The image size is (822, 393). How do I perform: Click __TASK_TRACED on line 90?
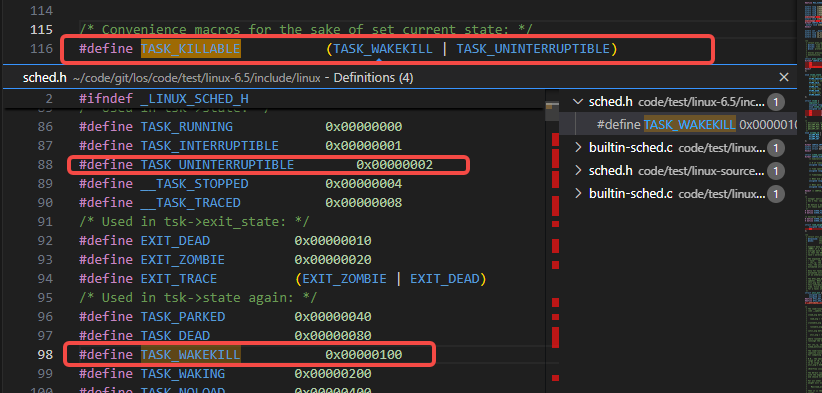point(190,203)
